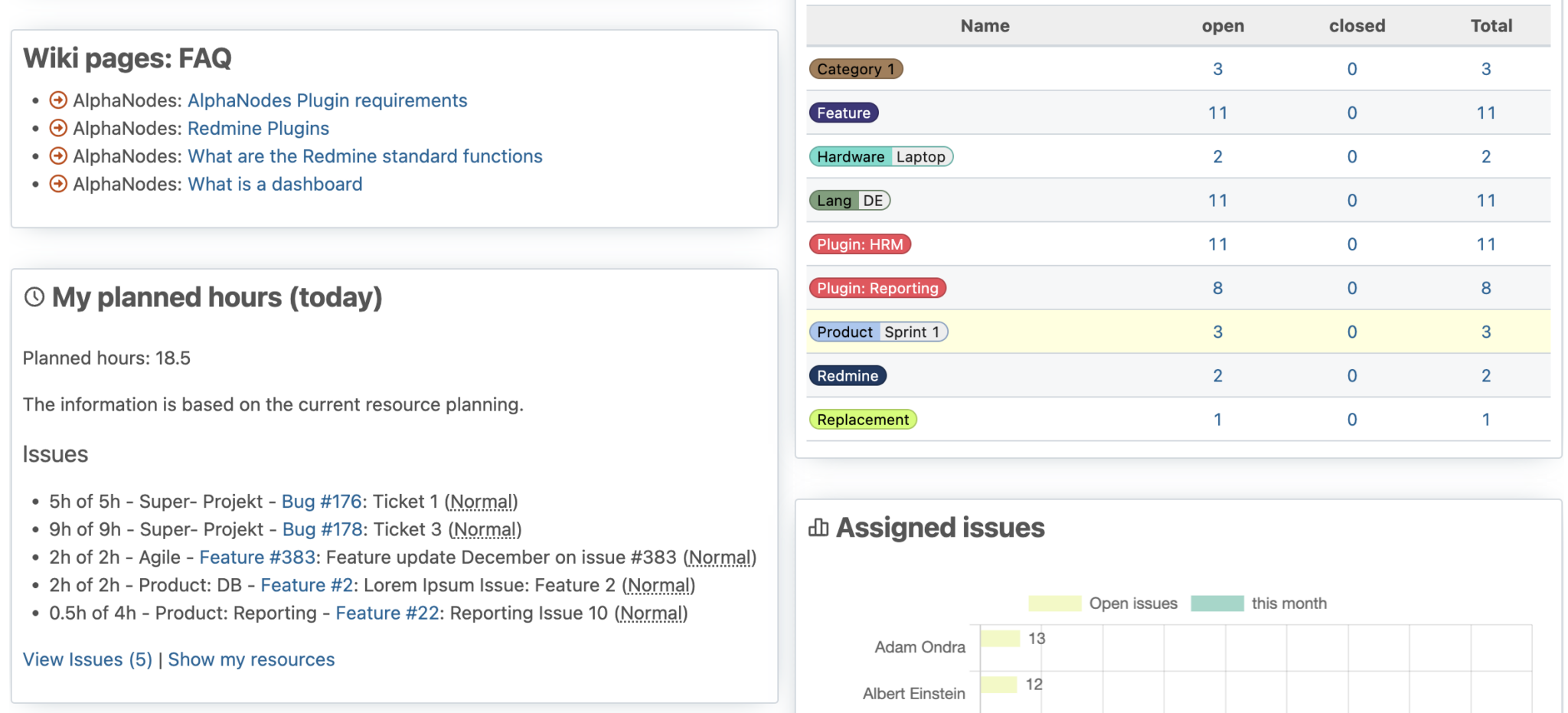Click the bar chart icon beside Assigned issues
The height and width of the screenshot is (713, 1568).
[818, 527]
